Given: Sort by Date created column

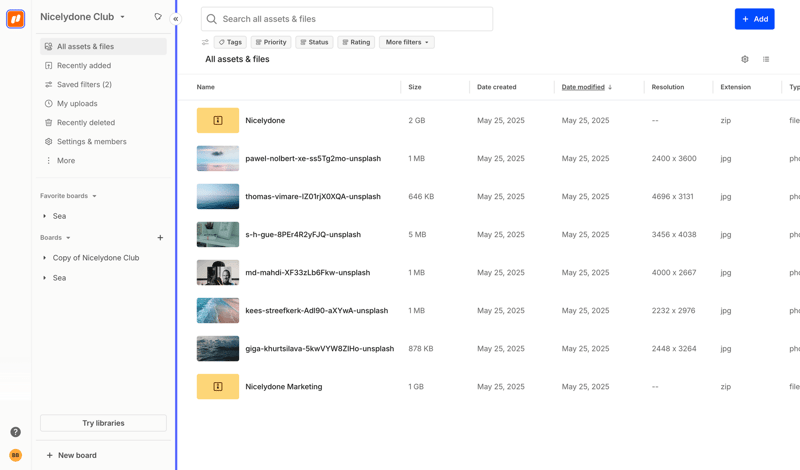Looking at the screenshot, I should [x=496, y=87].
